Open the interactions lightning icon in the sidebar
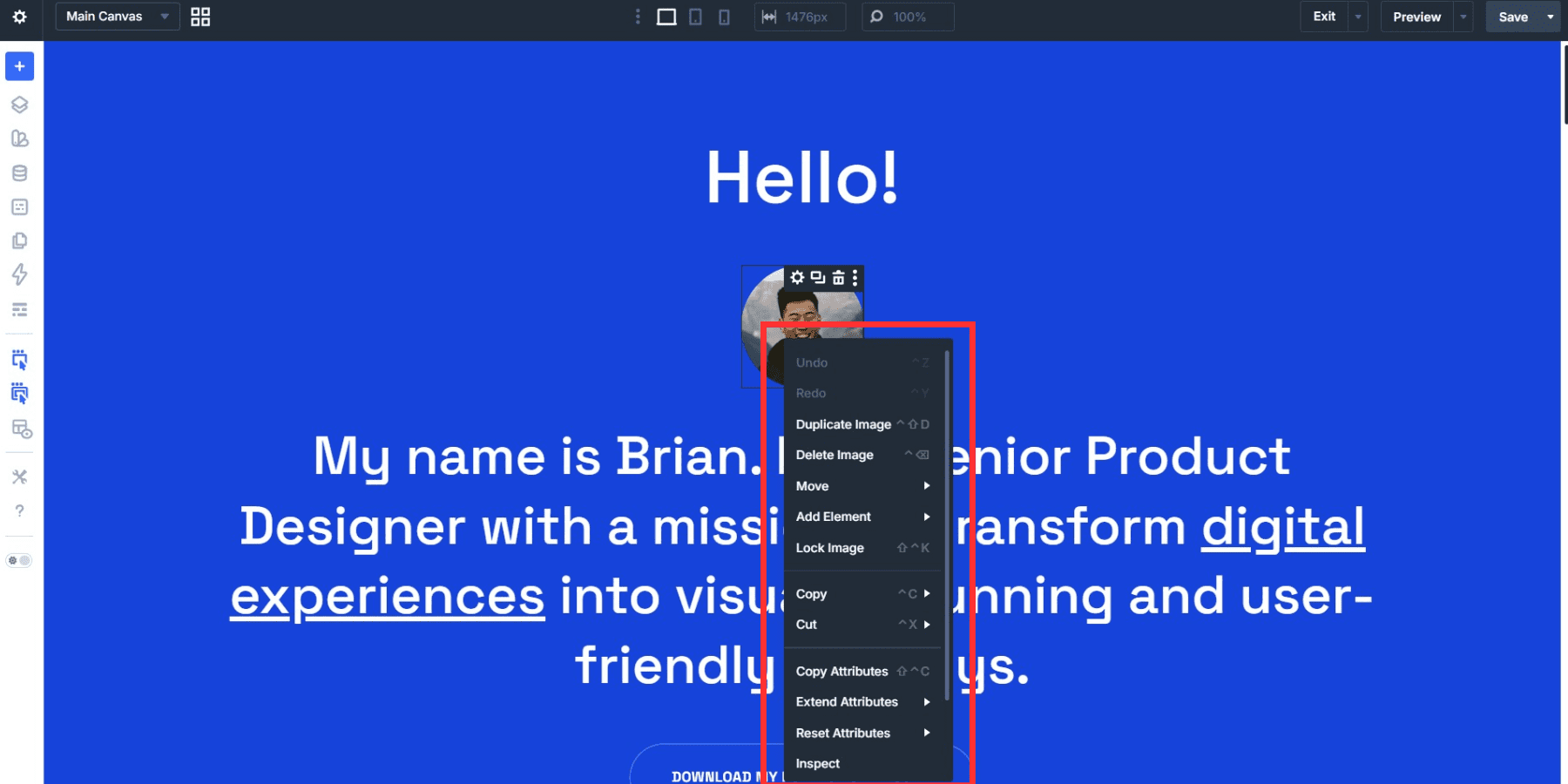1568x784 pixels. (x=19, y=274)
